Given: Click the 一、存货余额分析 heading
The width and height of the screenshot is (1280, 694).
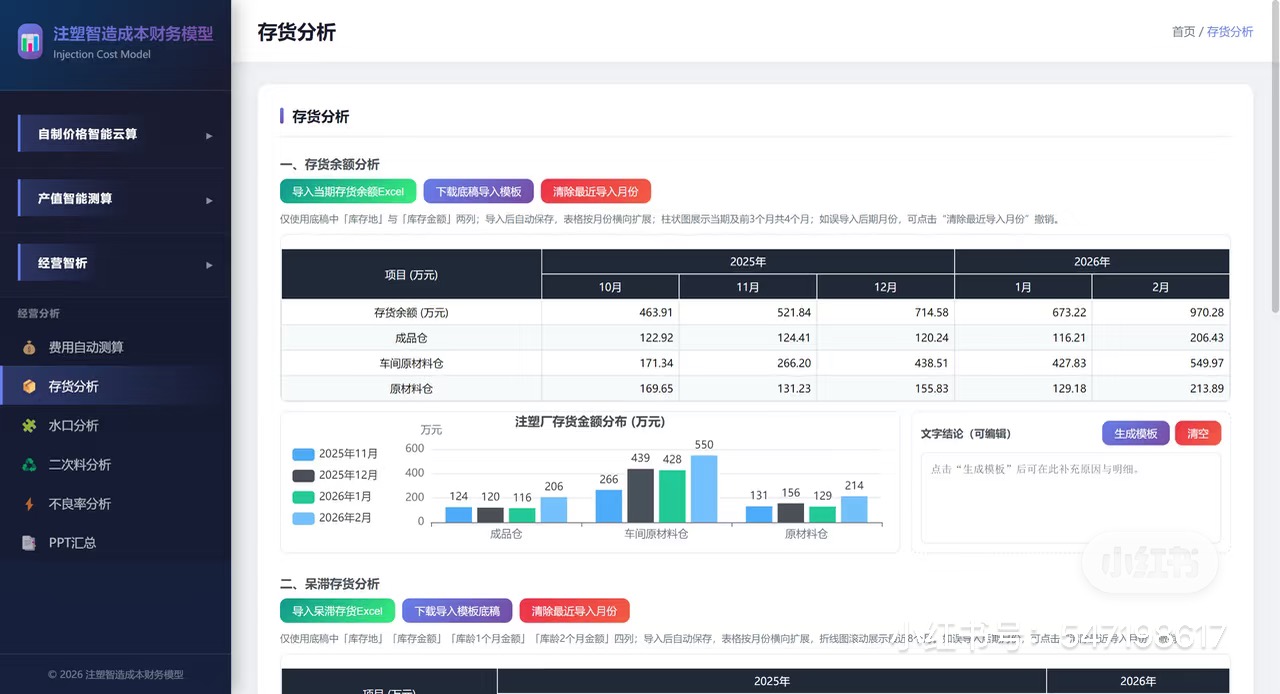Looking at the screenshot, I should pyautogui.click(x=329, y=164).
